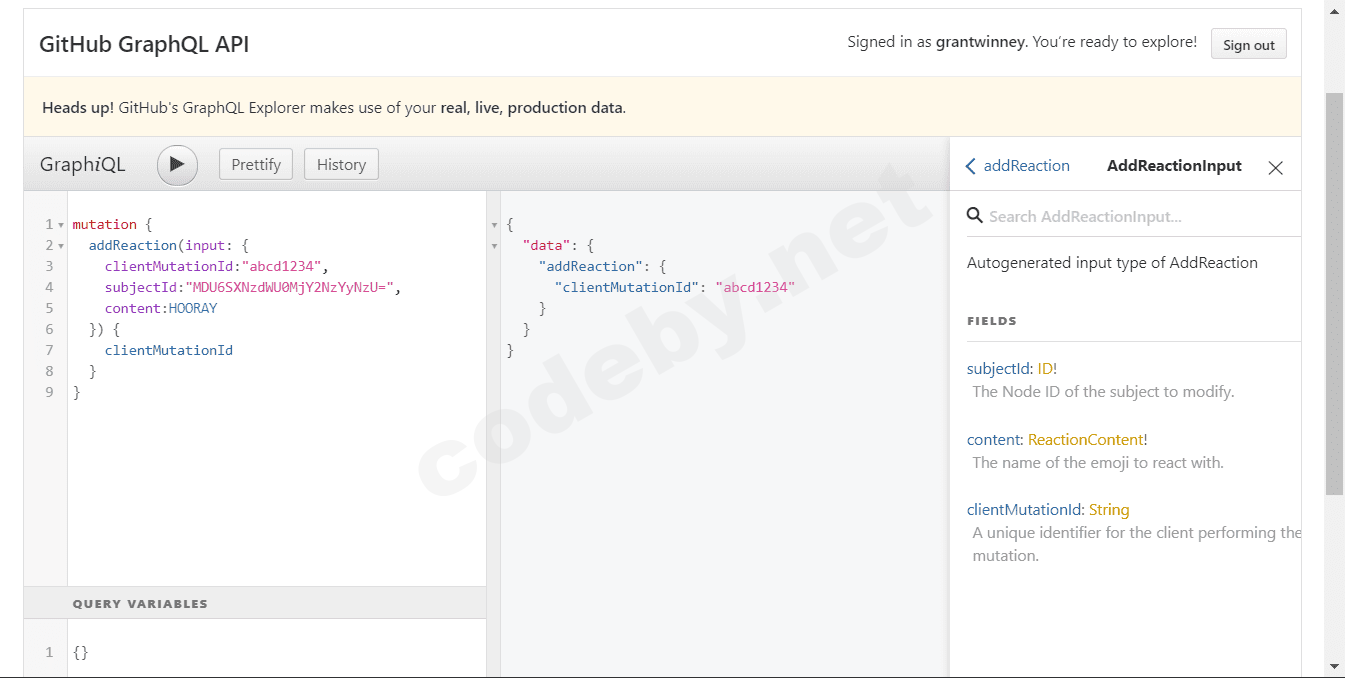The image size is (1345, 678).
Task: Collapse the root object in the response pane
Action: click(494, 225)
